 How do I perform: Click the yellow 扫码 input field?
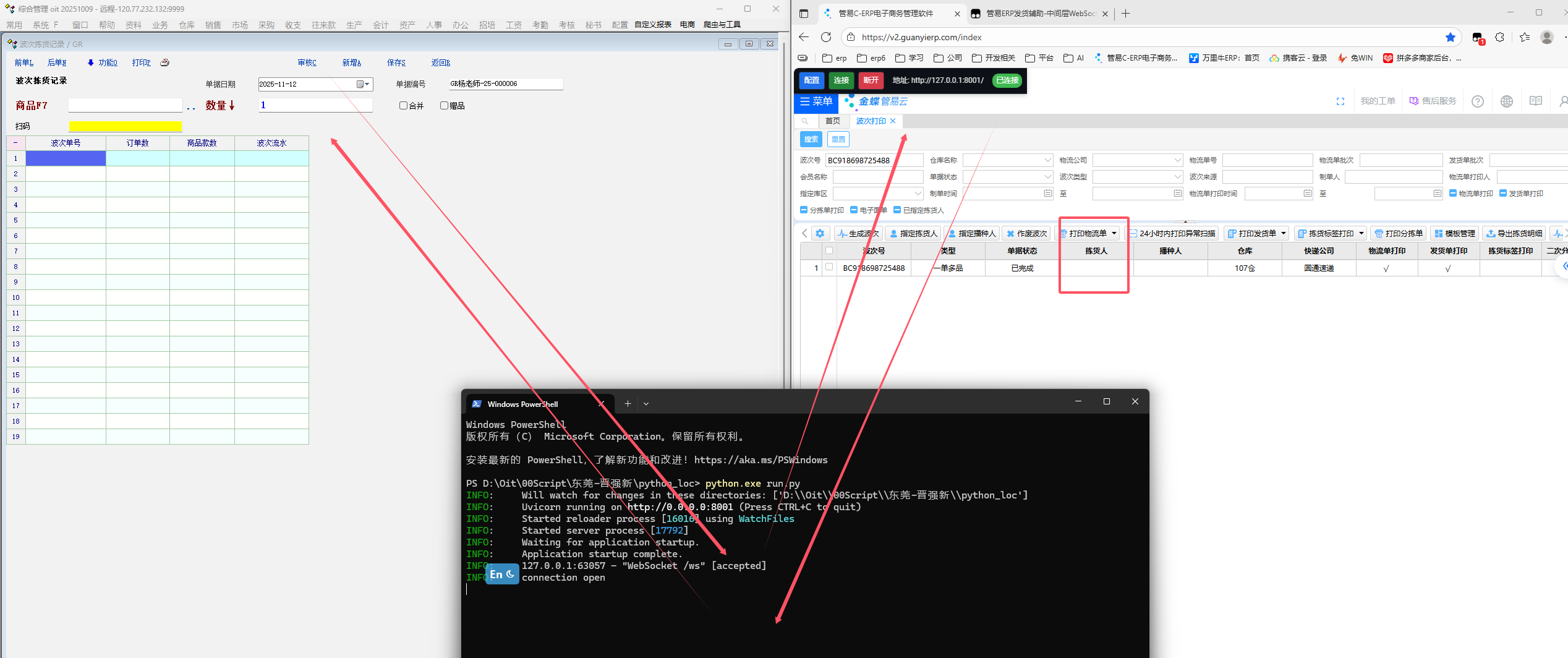126,126
